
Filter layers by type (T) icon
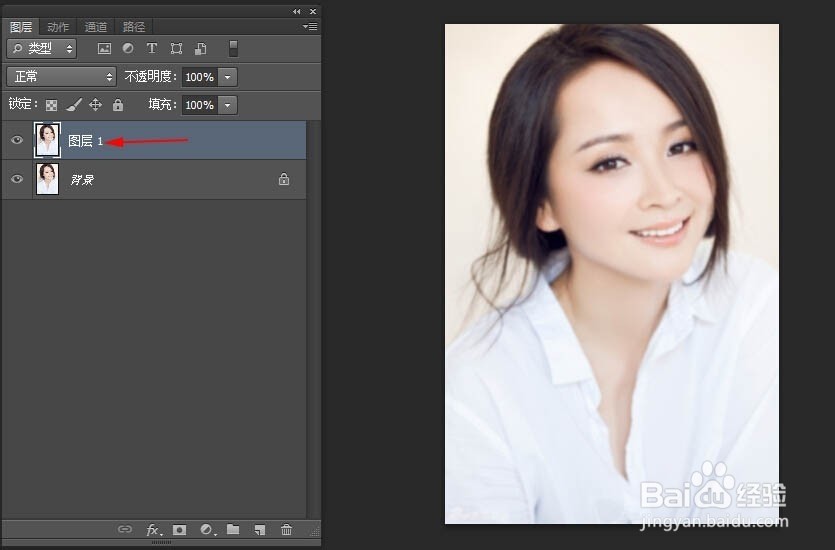tap(152, 48)
